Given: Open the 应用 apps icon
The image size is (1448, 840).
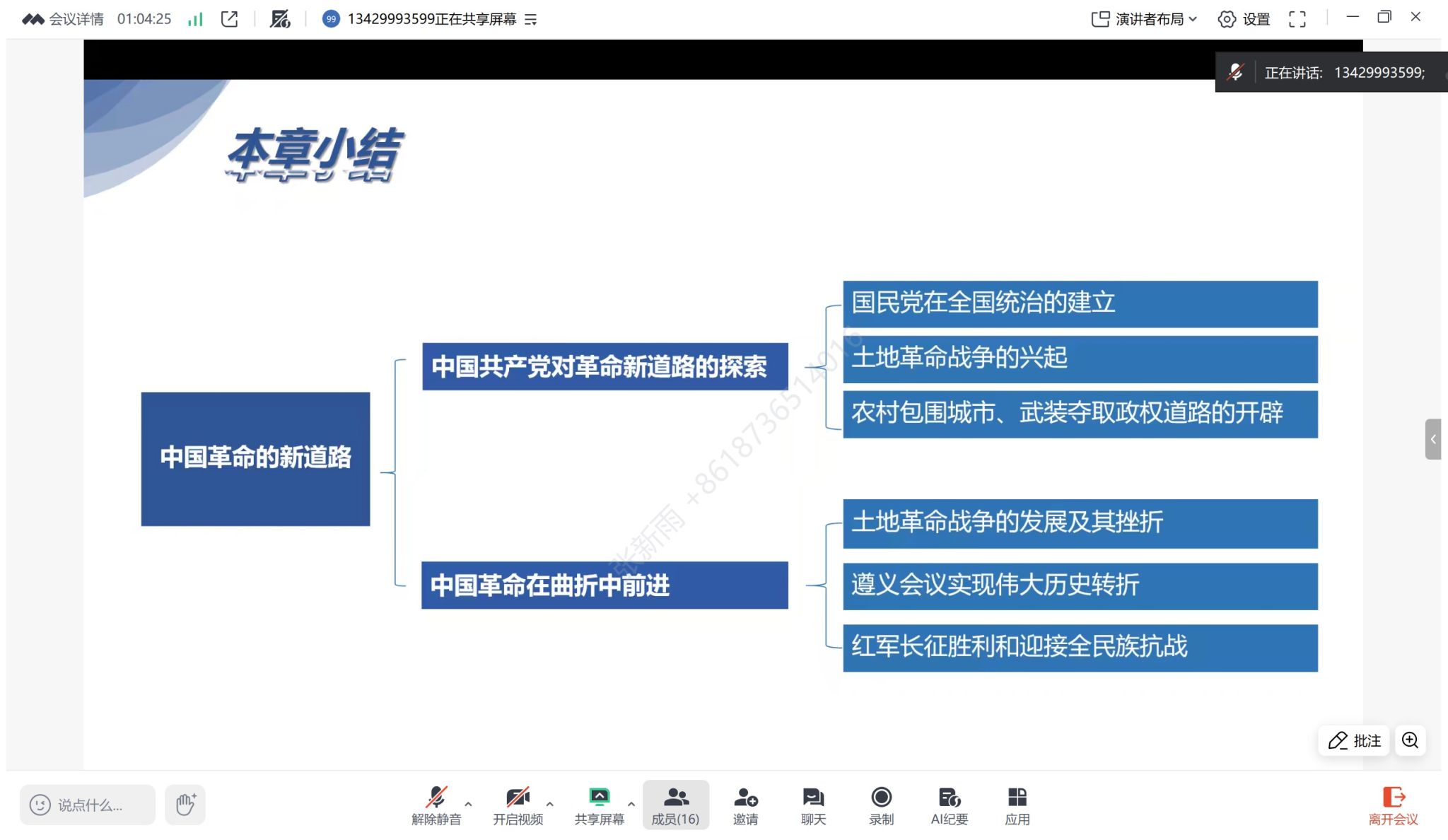Looking at the screenshot, I should [x=1017, y=805].
